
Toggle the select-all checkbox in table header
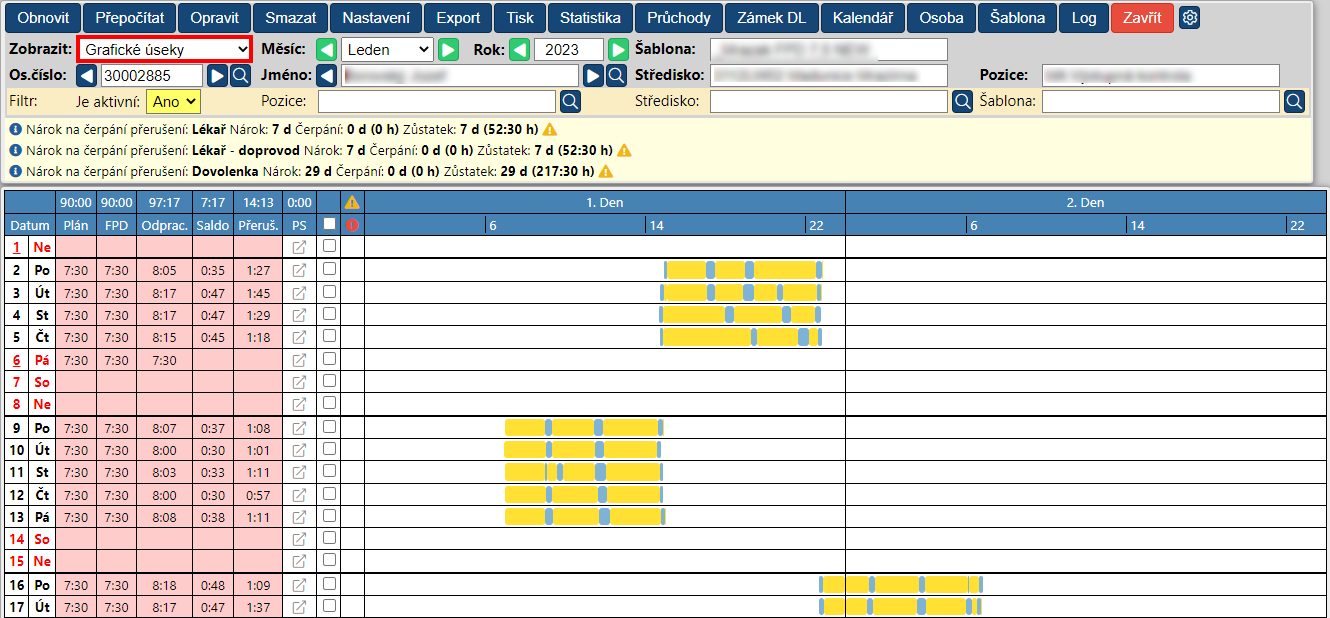[x=329, y=225]
